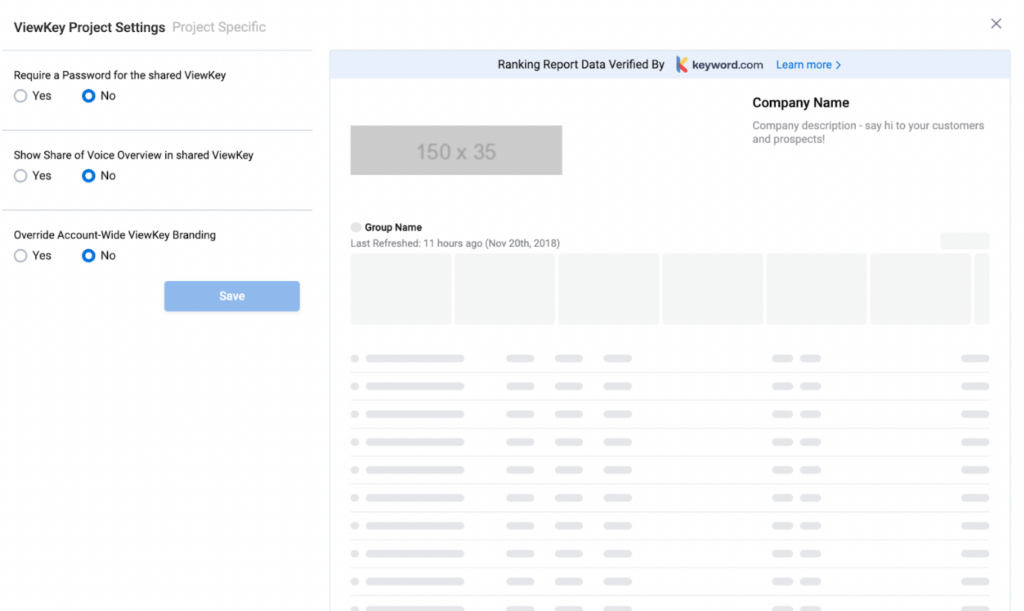Click the 150 x 35 logo placeholder
Viewport: 1024px width, 611px height.
(456, 149)
